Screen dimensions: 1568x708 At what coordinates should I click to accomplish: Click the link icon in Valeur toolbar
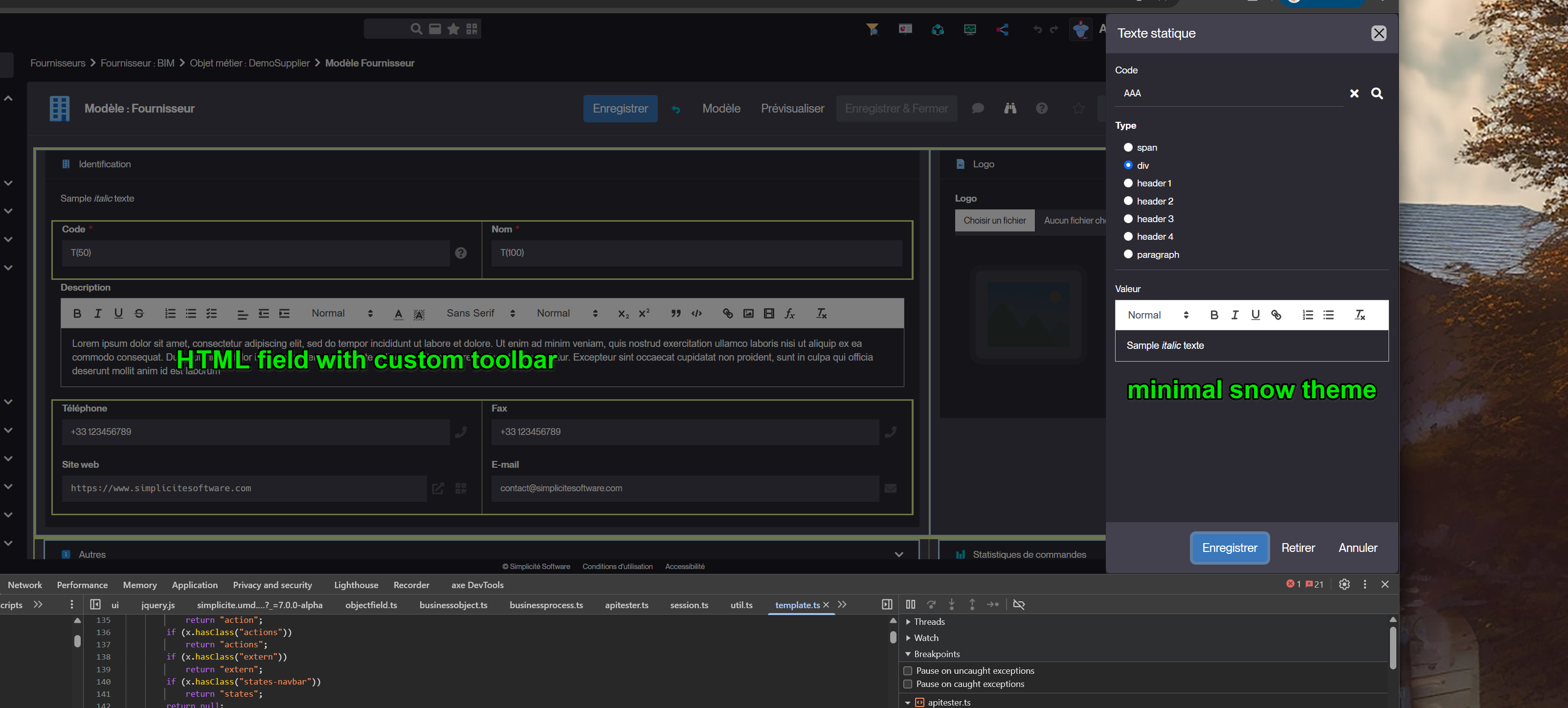click(1276, 315)
